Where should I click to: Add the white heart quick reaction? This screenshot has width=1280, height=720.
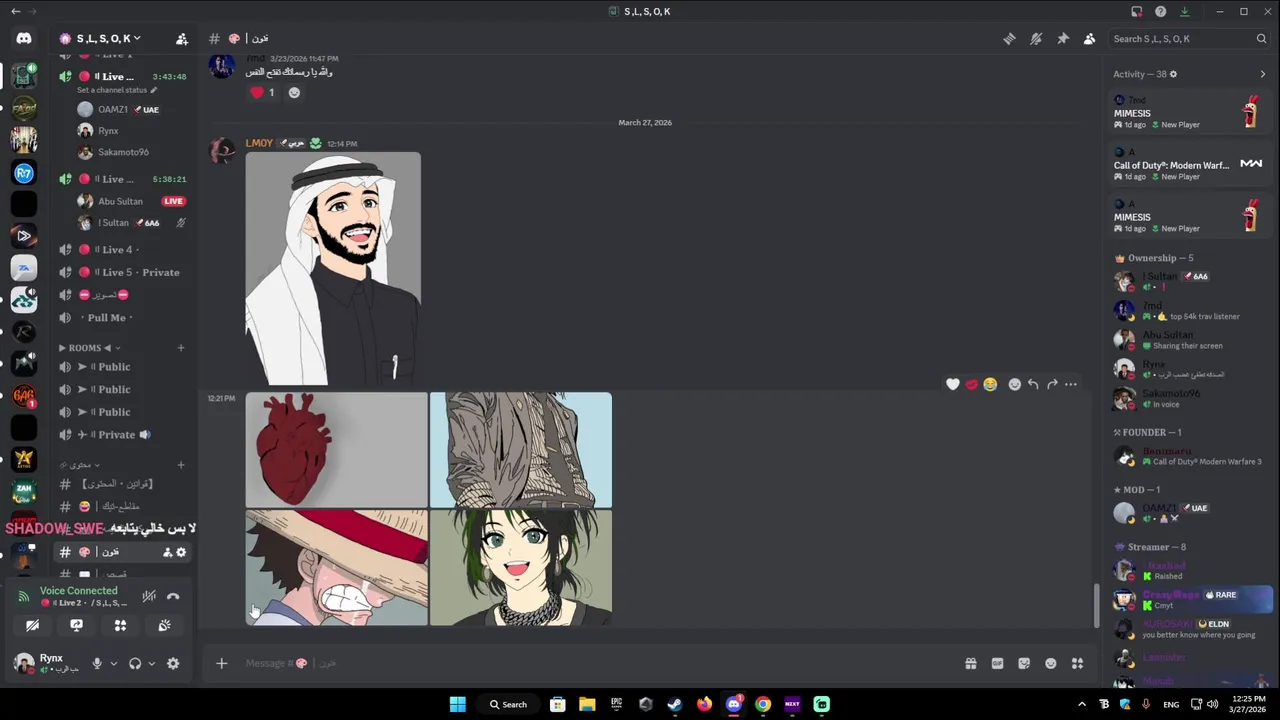coord(953,384)
